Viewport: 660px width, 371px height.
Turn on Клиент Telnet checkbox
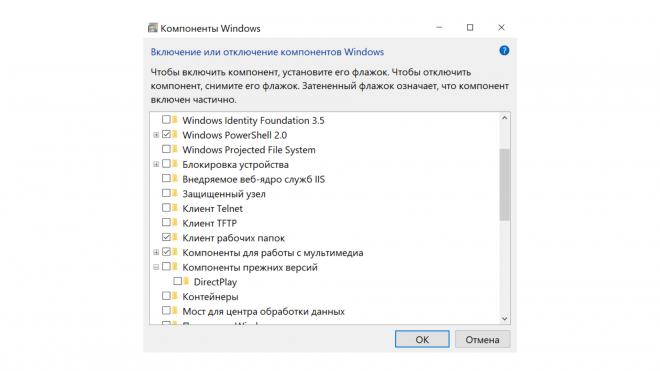click(x=166, y=208)
